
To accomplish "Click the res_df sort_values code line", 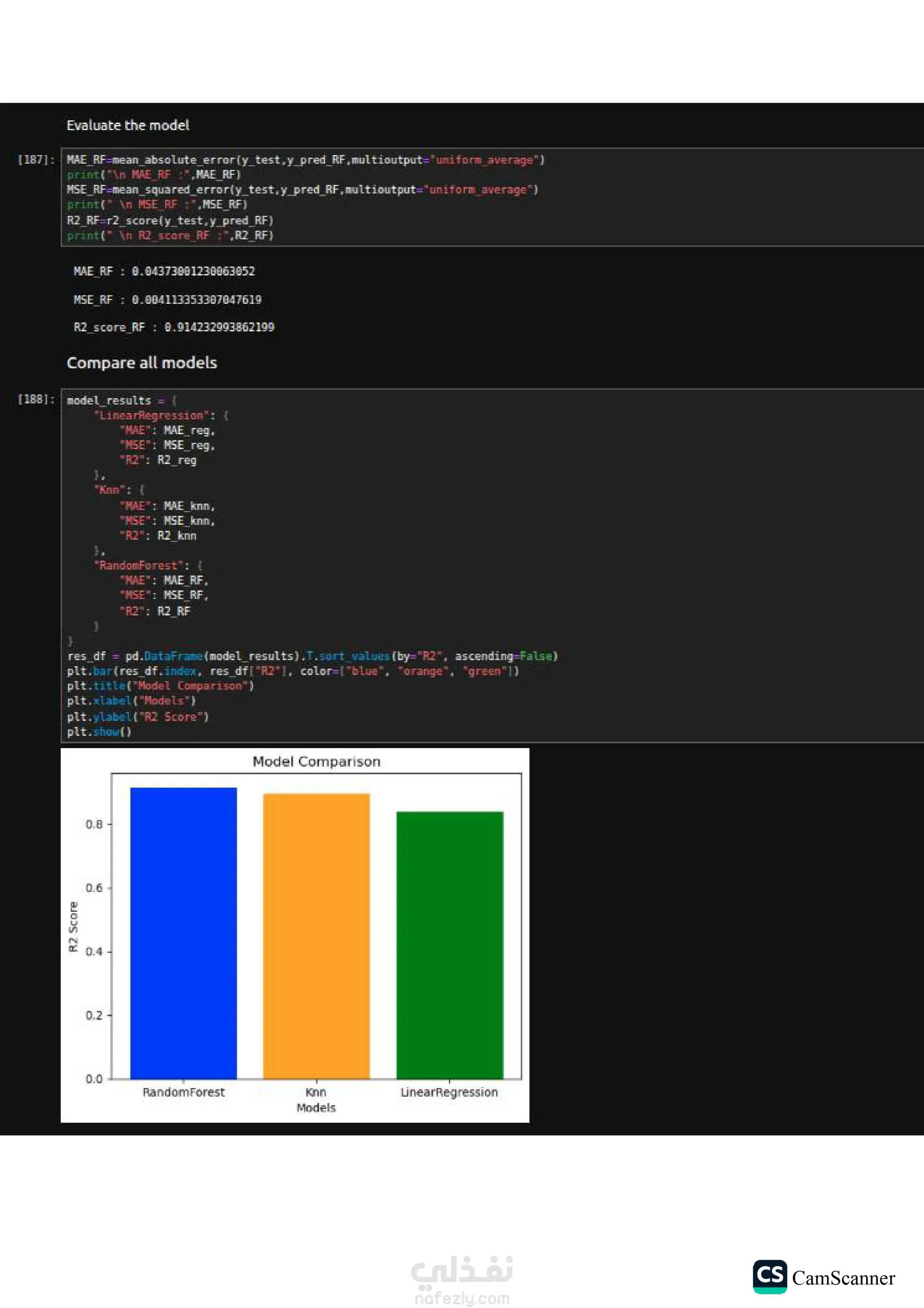I will click(x=312, y=656).
